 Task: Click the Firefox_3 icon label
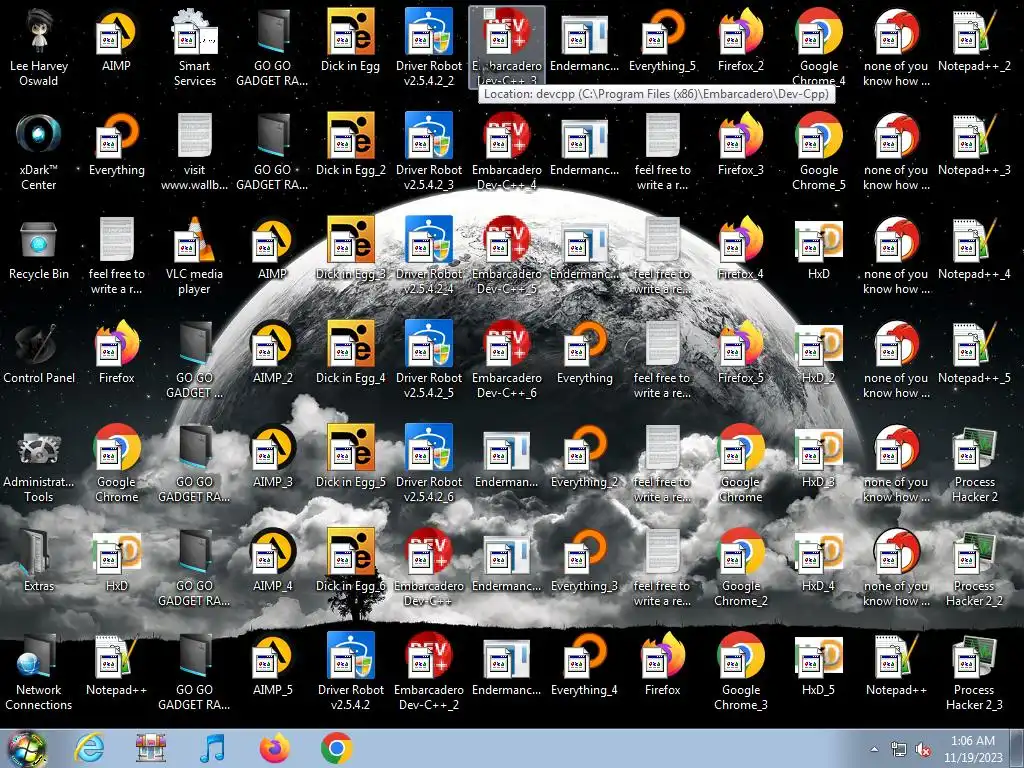click(x=741, y=170)
